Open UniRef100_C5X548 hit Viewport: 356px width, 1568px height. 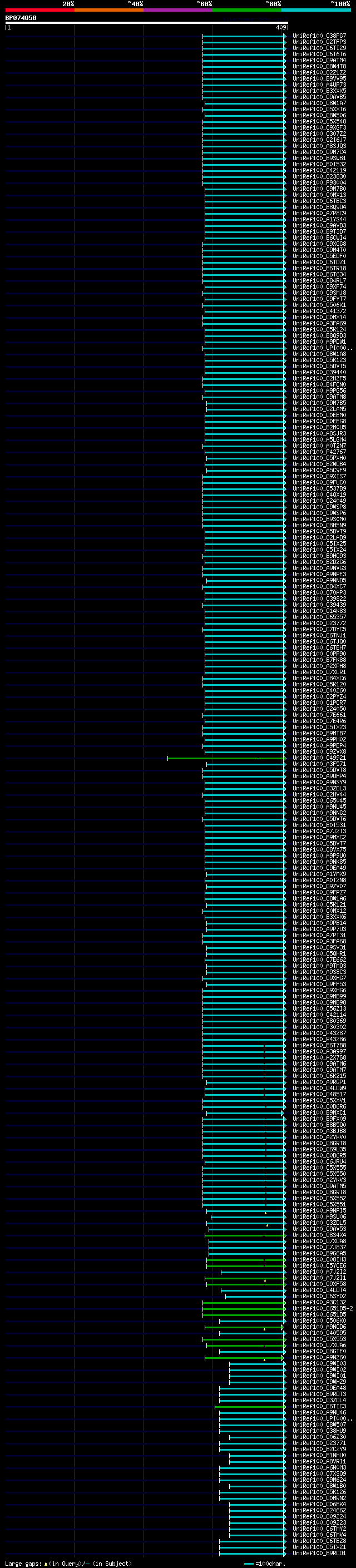pos(319,122)
